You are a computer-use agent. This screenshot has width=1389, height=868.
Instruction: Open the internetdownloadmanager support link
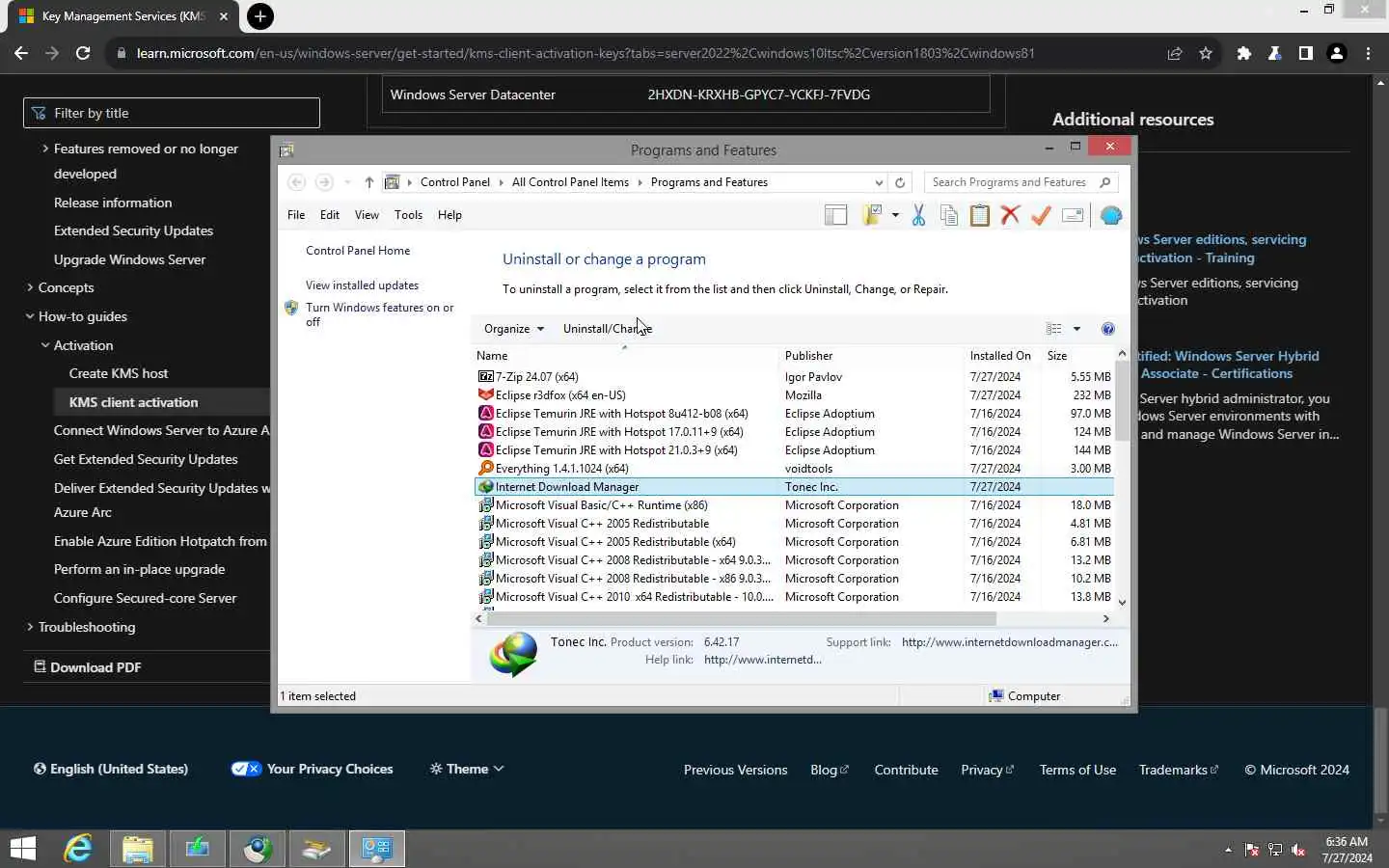tap(1010, 642)
